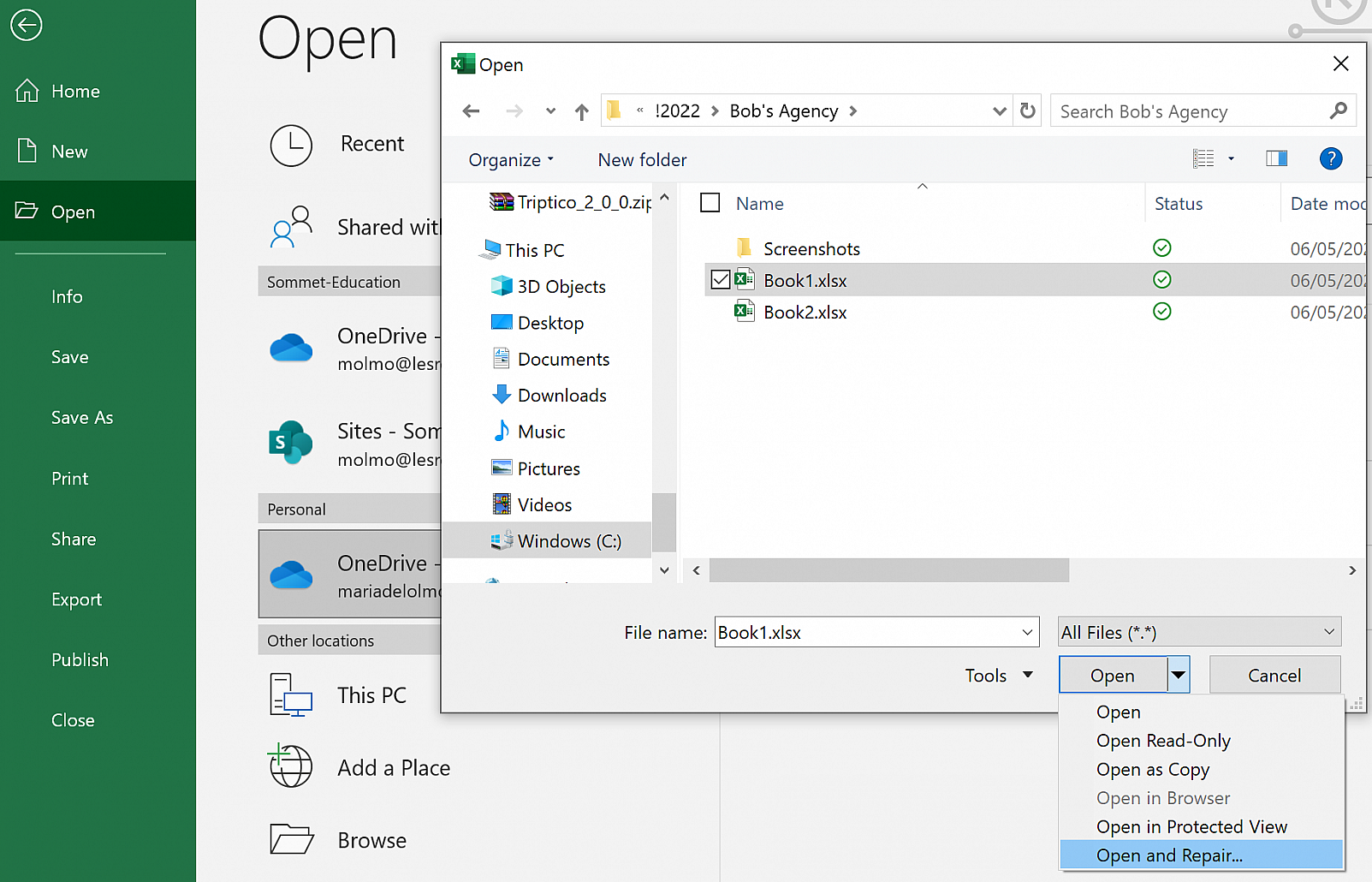
Task: Open the Tools dropdown
Action: click(999, 676)
